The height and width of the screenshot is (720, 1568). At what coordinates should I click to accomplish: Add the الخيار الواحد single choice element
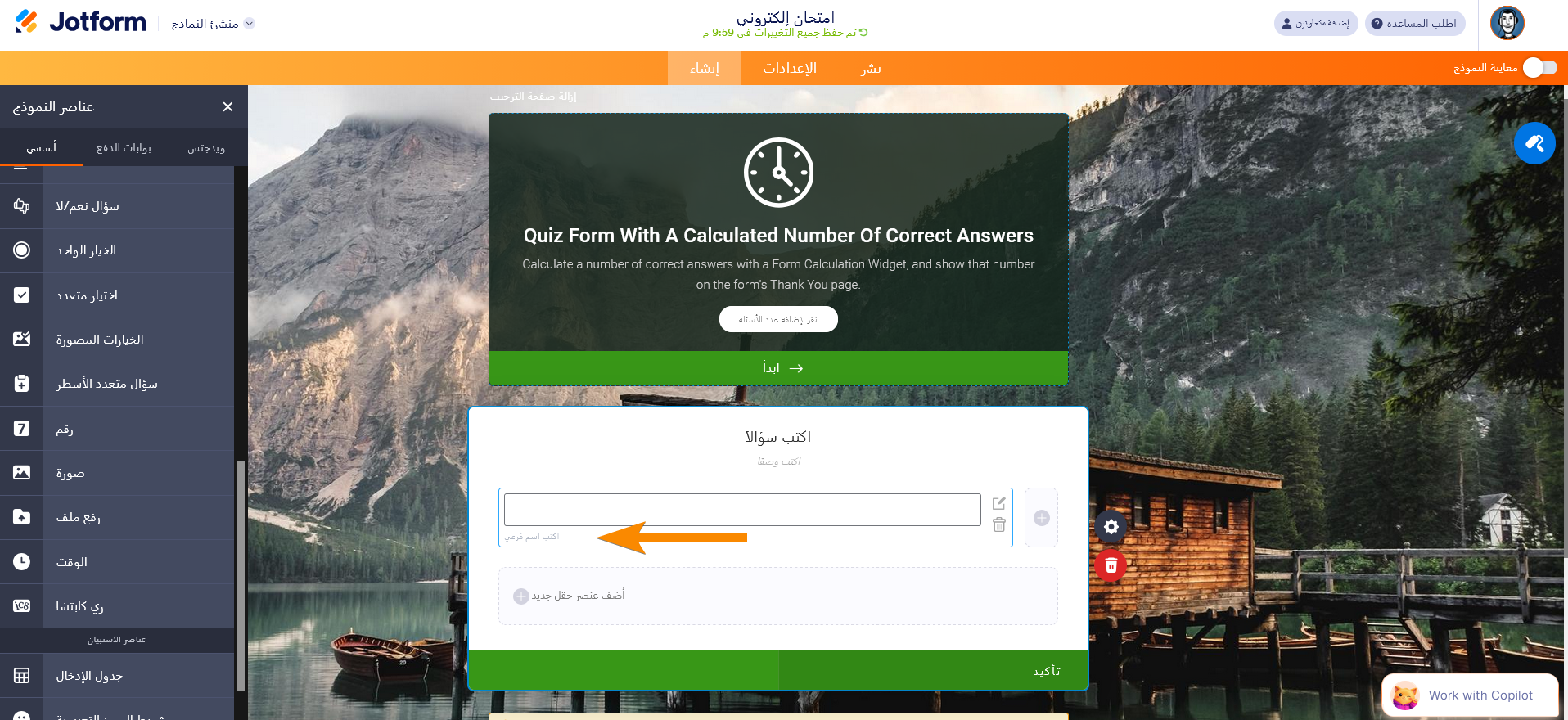click(x=117, y=250)
